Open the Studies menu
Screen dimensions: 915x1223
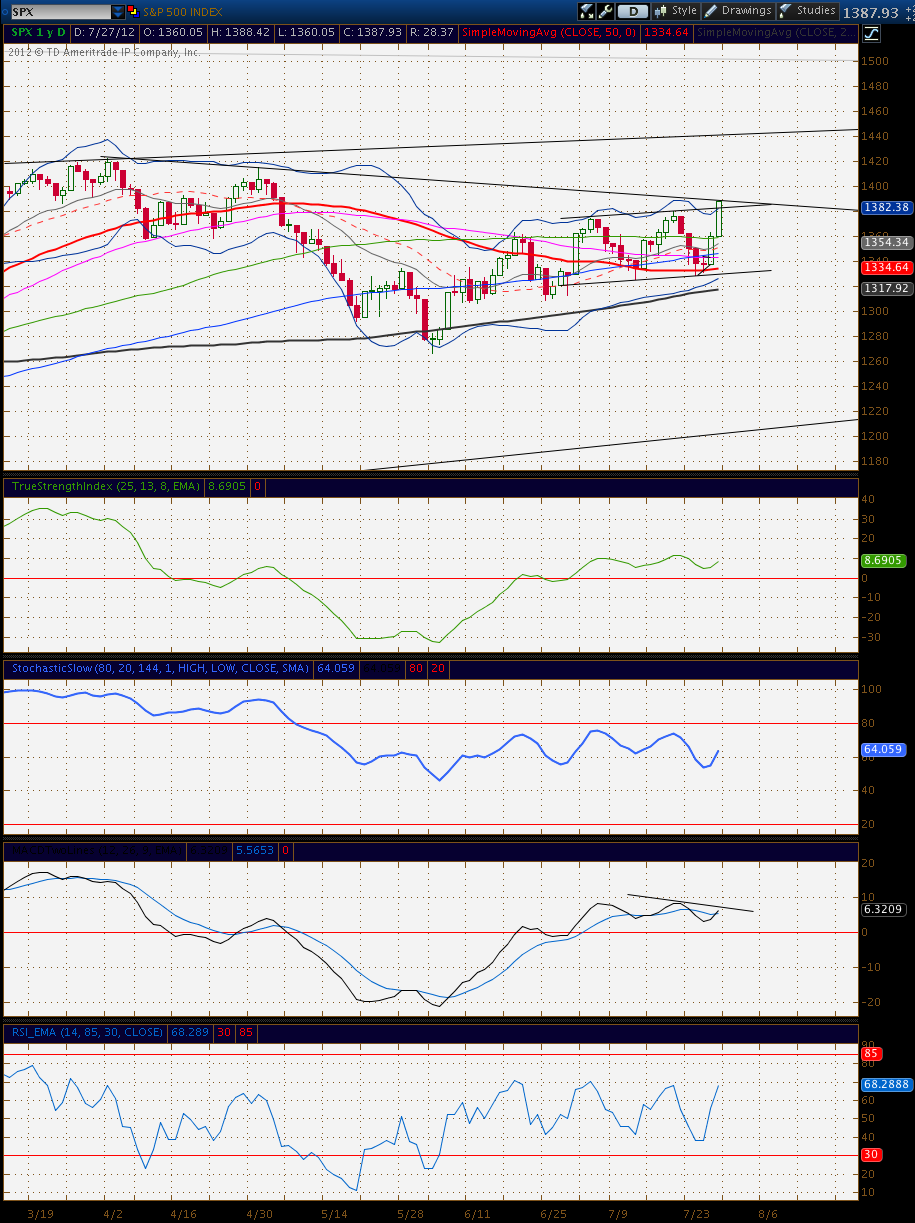808,11
